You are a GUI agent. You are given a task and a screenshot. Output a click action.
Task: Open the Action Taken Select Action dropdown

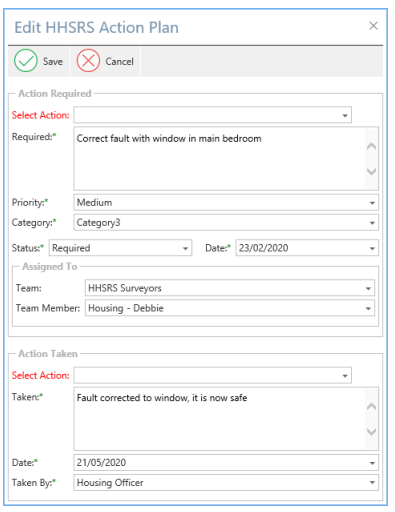click(x=345, y=376)
